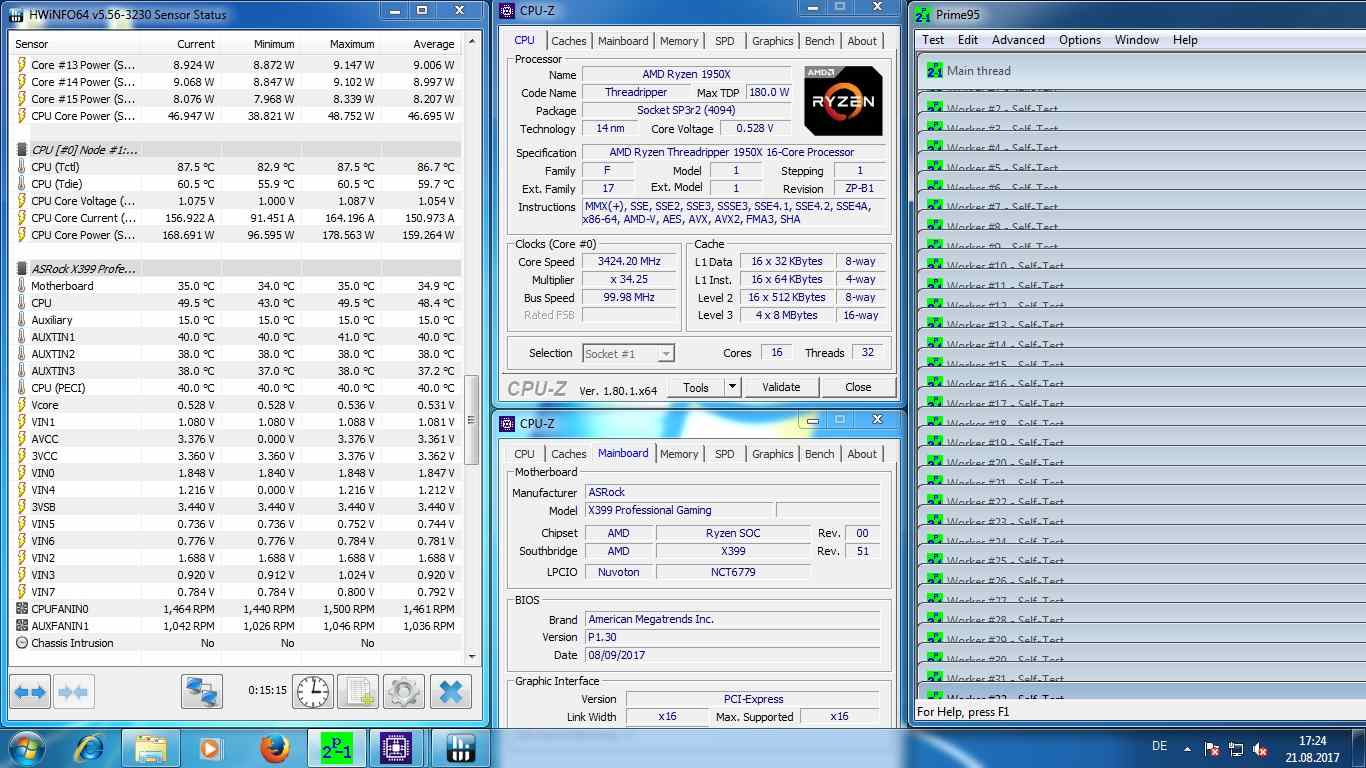Viewport: 1366px width, 768px height.
Task: Open Internet Explorer from taskbar
Action: coord(89,748)
